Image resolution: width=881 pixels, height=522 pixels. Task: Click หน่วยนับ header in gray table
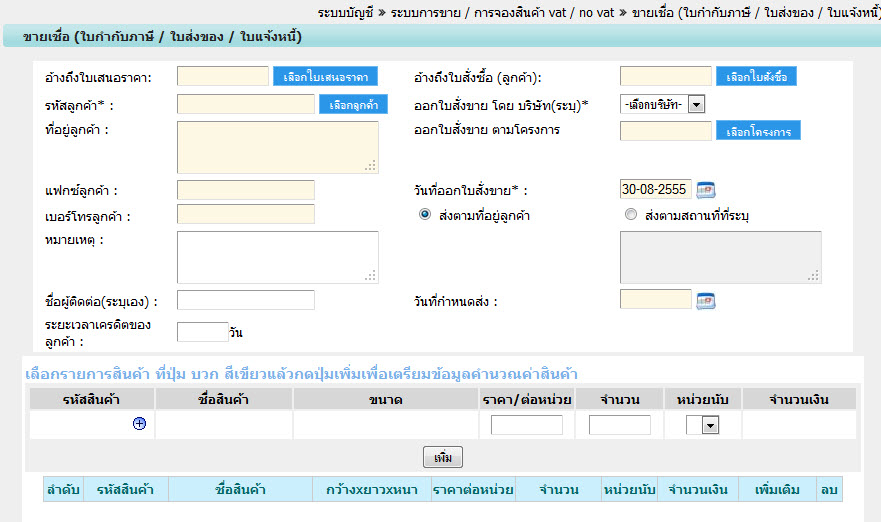pyautogui.click(x=702, y=400)
